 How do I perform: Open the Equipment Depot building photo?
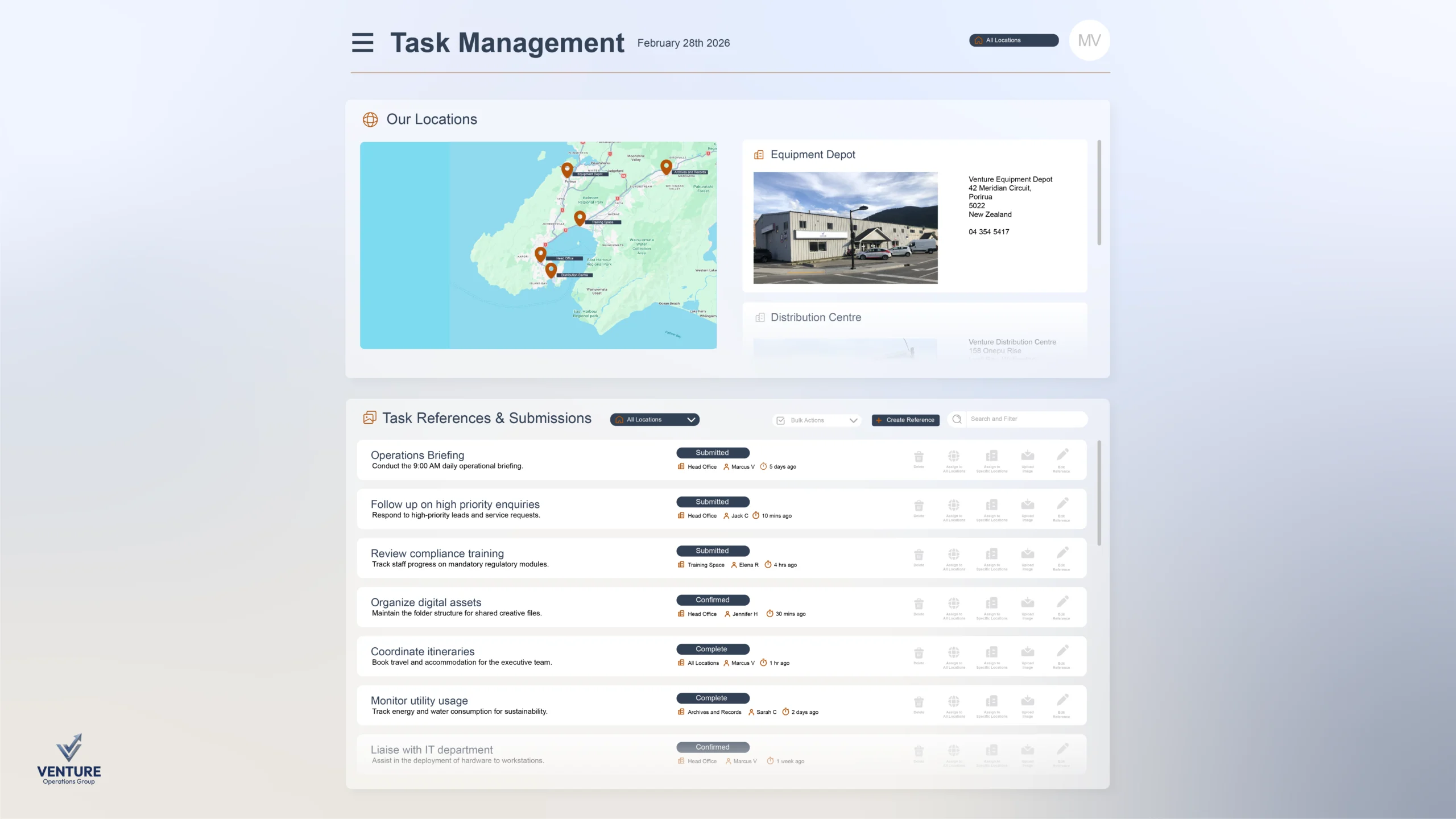tap(845, 227)
